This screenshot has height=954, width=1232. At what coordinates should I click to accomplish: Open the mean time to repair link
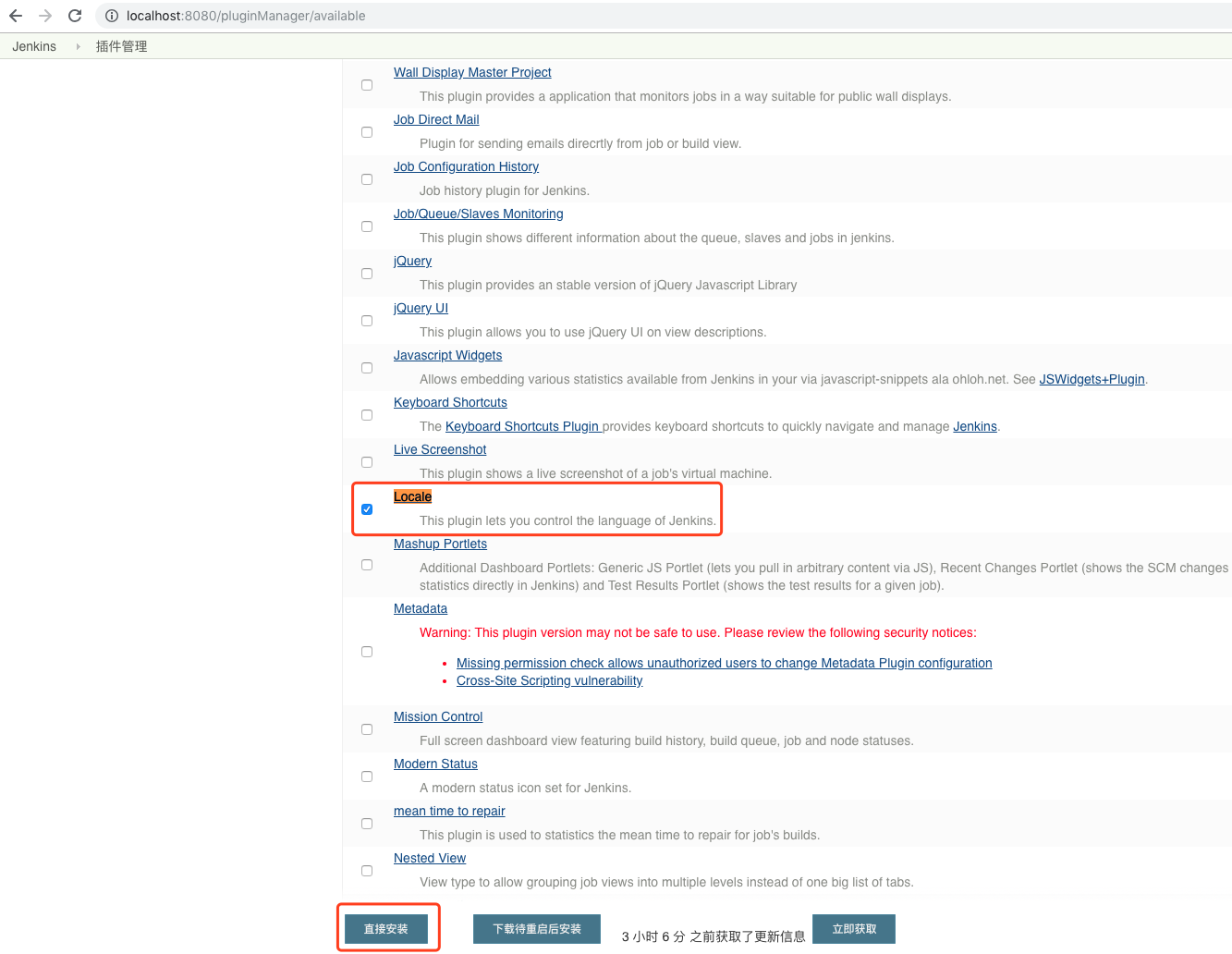point(449,811)
